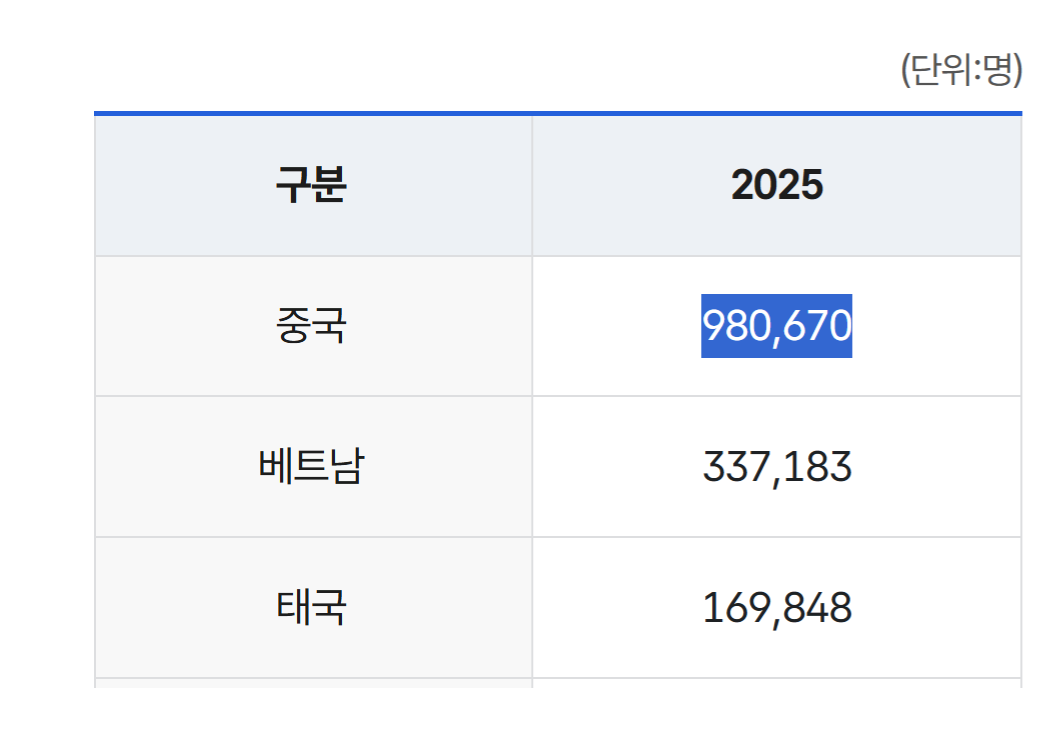Click the partially visible cell below 169,848
Screen dimensions: 1045x750
777,683
